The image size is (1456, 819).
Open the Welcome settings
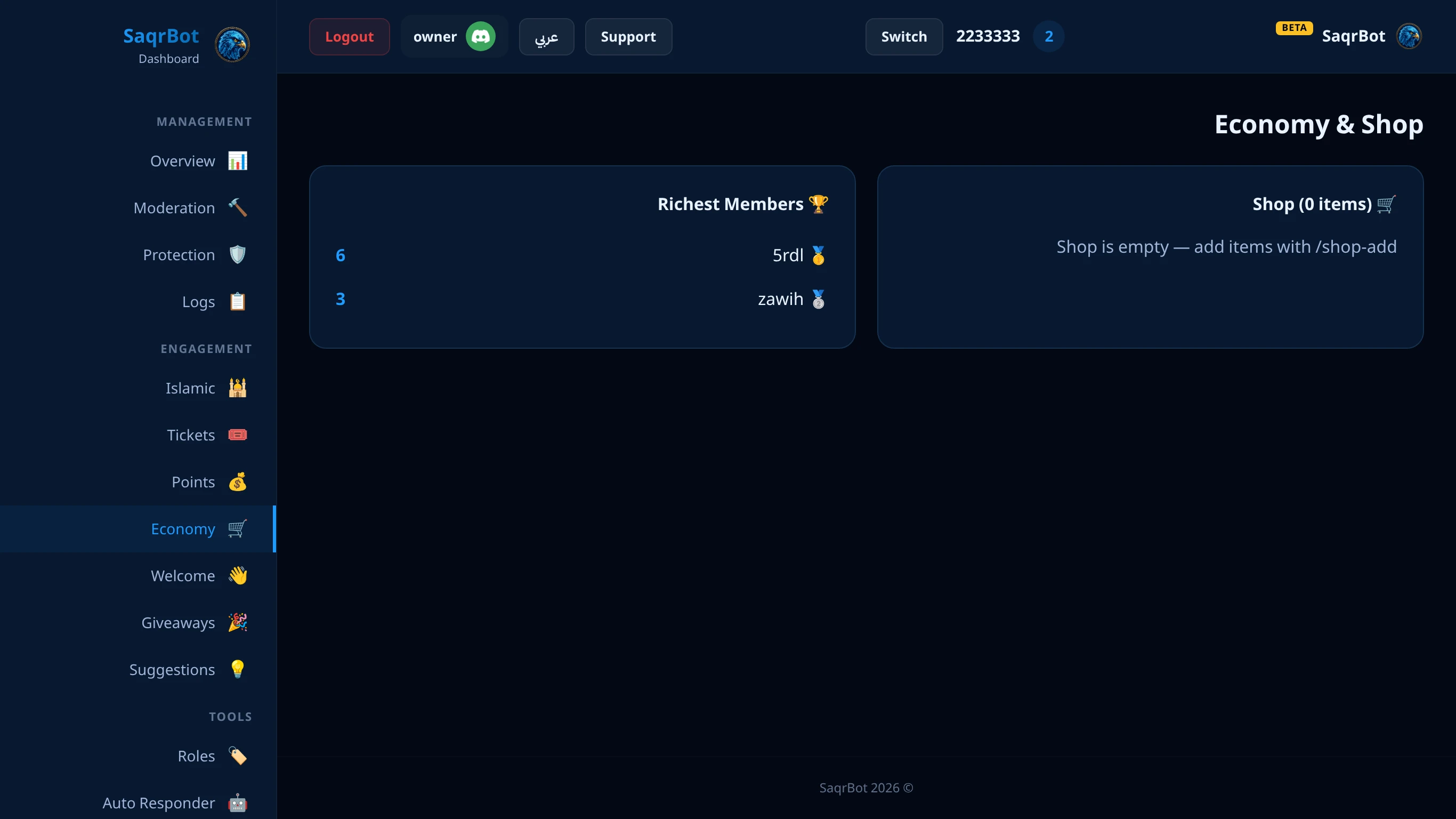(138, 576)
